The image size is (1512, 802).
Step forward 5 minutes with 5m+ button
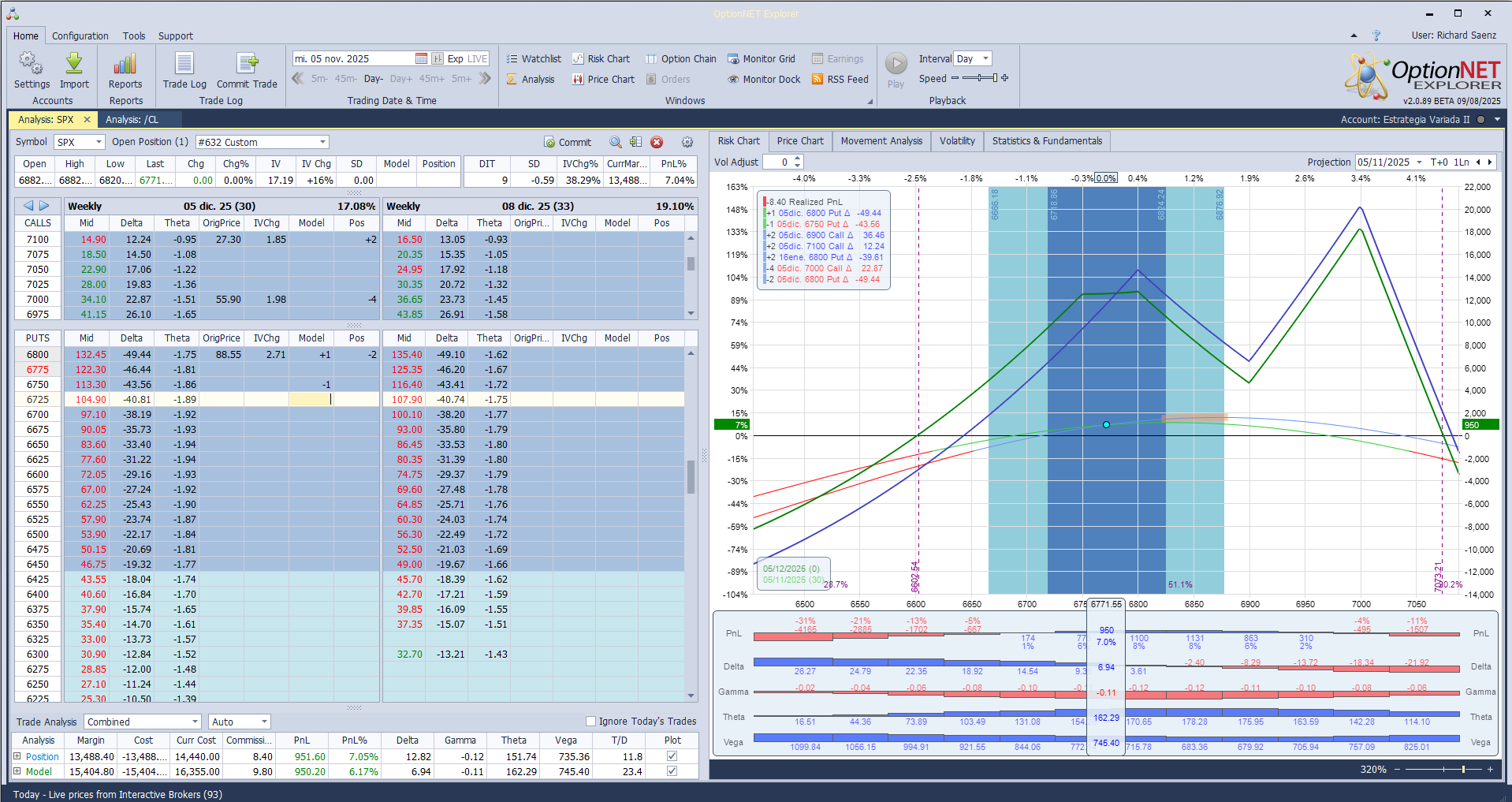tap(461, 79)
